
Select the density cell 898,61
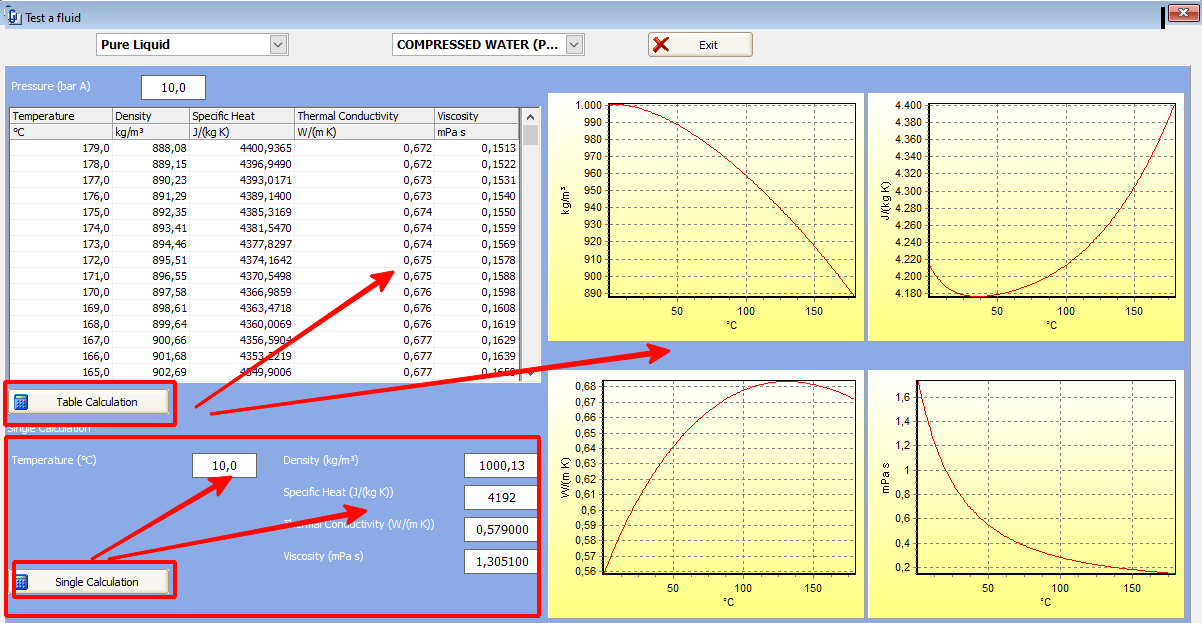click(x=150, y=308)
